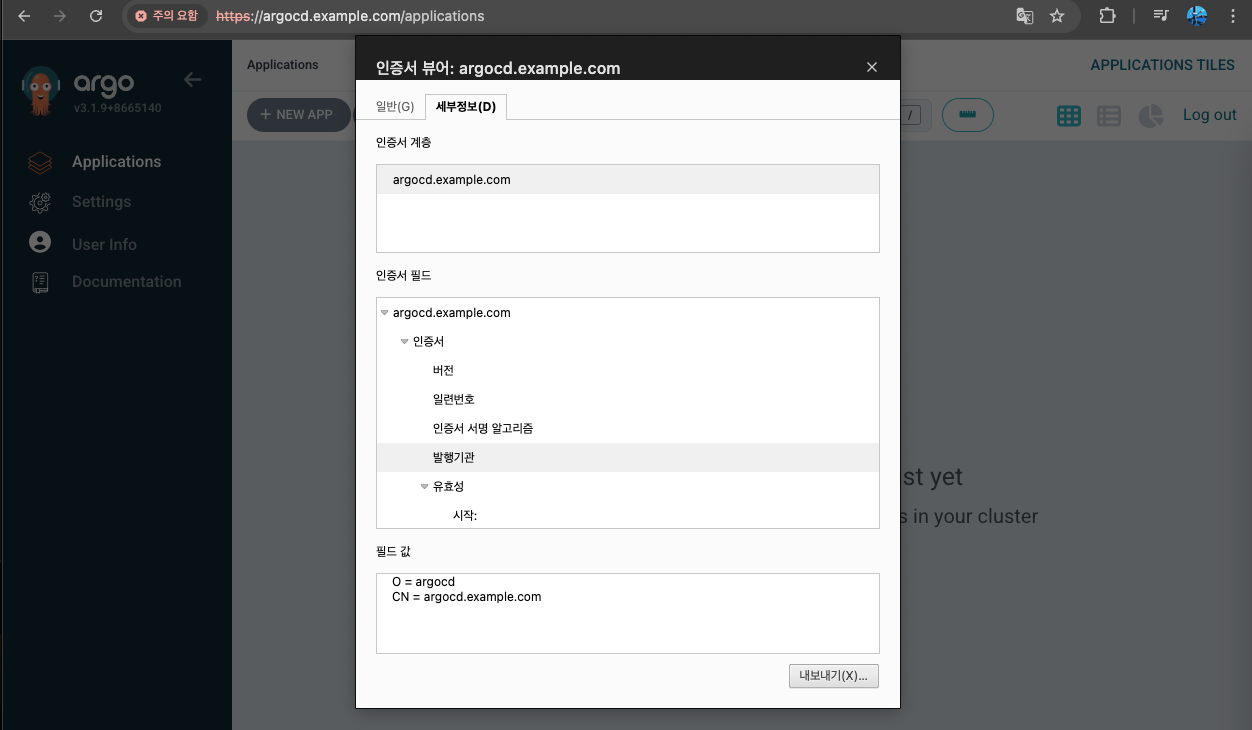Open the browser three-dot menu

coord(1233,16)
